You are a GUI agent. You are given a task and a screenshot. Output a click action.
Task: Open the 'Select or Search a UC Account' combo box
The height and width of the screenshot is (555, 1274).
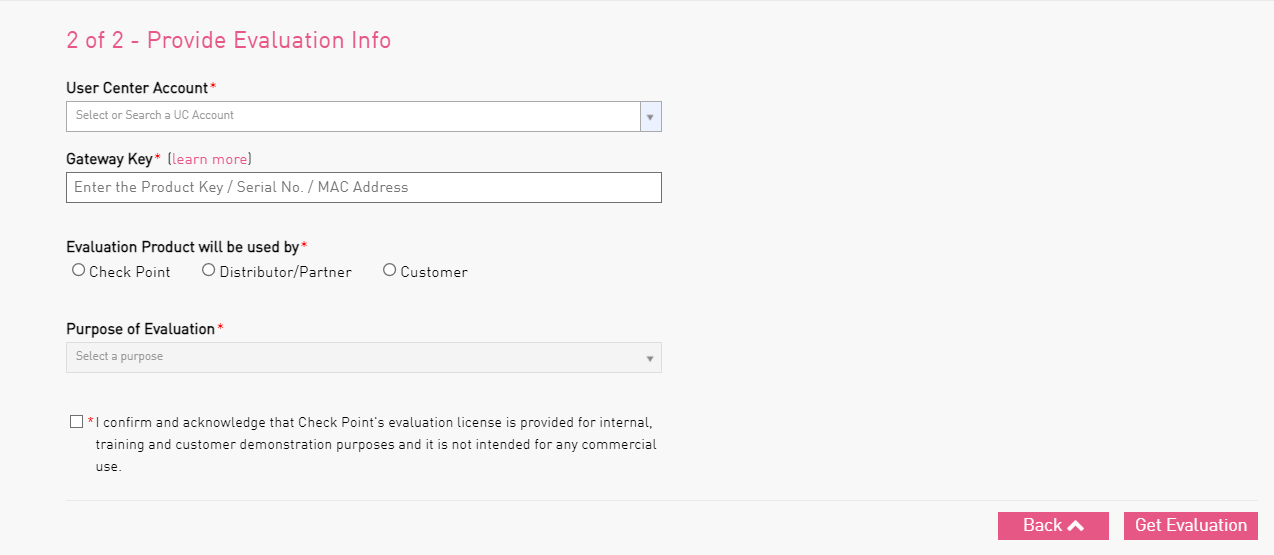point(364,116)
